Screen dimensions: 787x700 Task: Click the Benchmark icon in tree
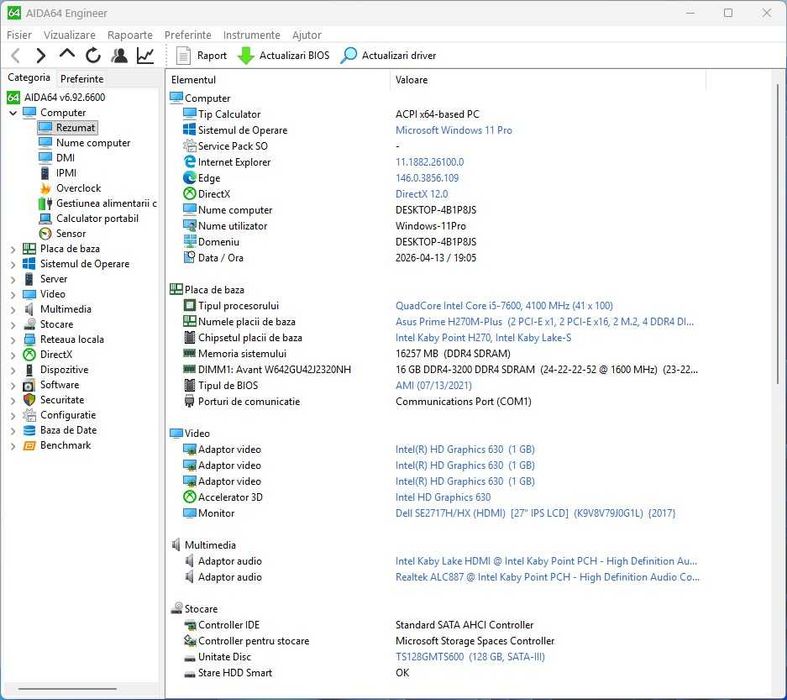click(29, 445)
